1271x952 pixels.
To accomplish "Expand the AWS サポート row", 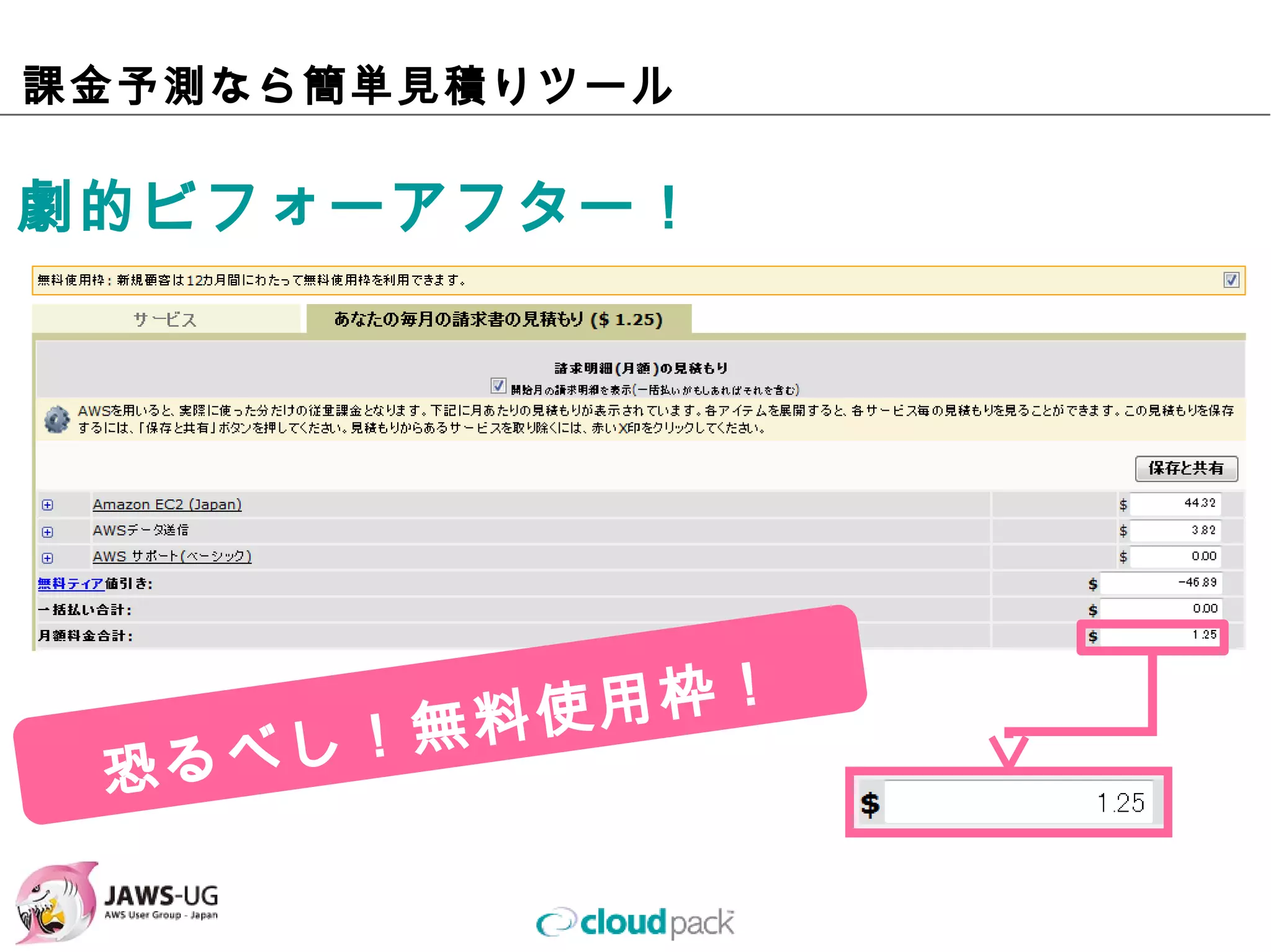I will coord(47,558).
